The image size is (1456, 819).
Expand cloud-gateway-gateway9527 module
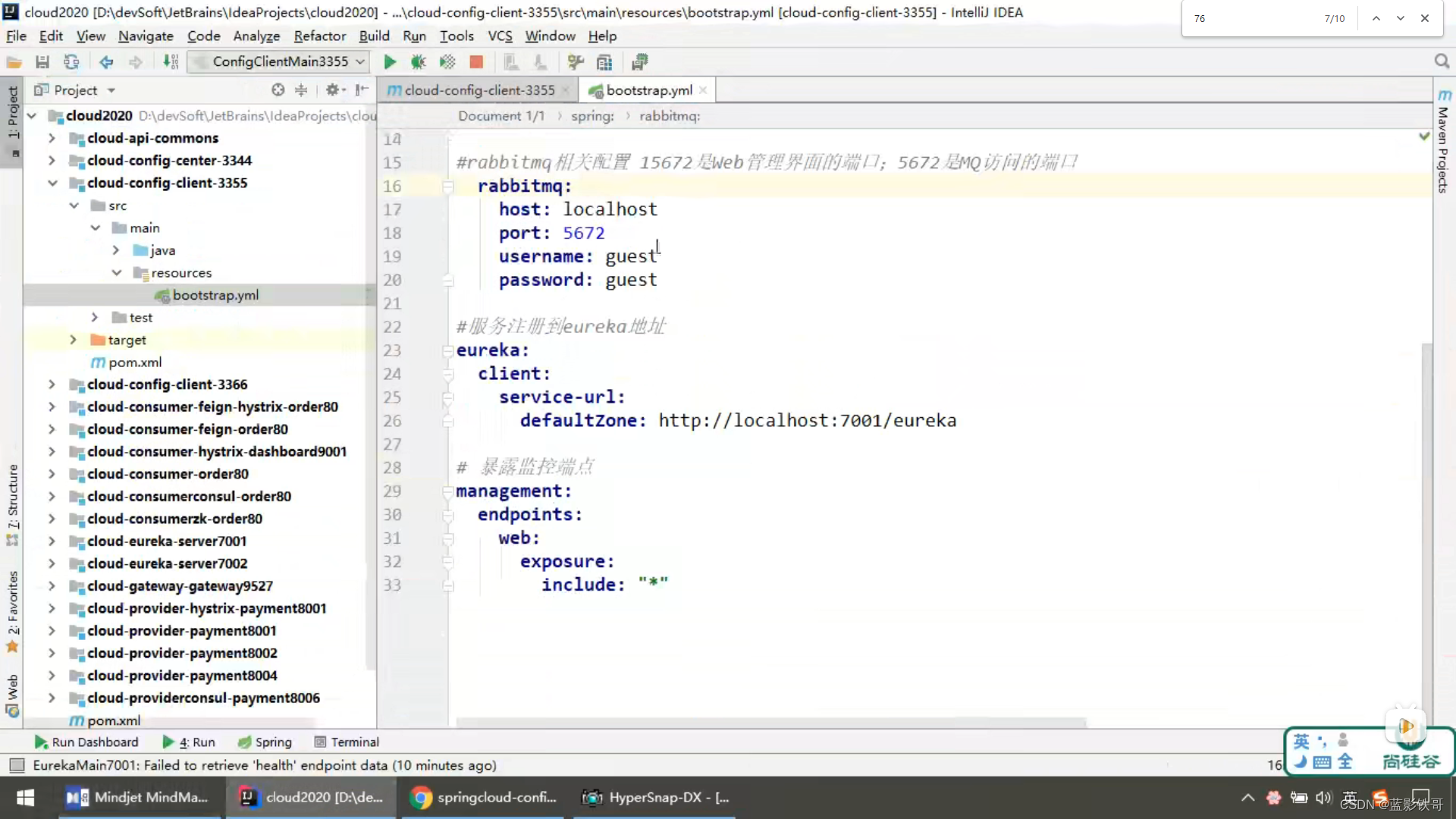point(52,586)
